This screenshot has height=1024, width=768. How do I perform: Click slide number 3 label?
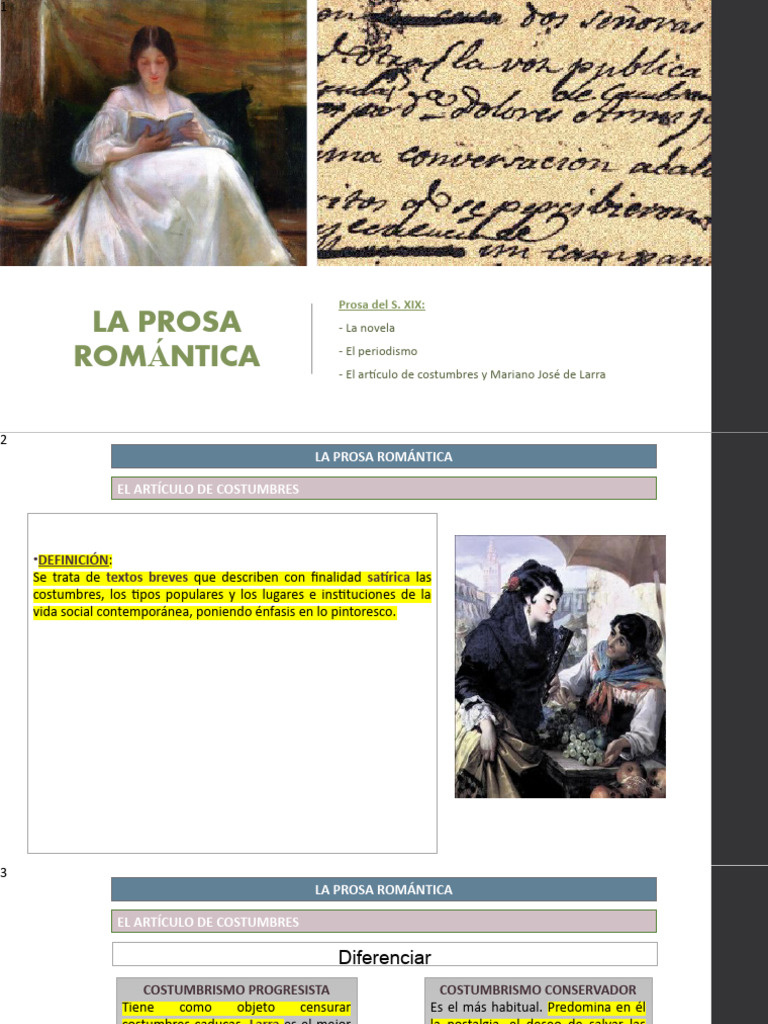pyautogui.click(x=4, y=873)
